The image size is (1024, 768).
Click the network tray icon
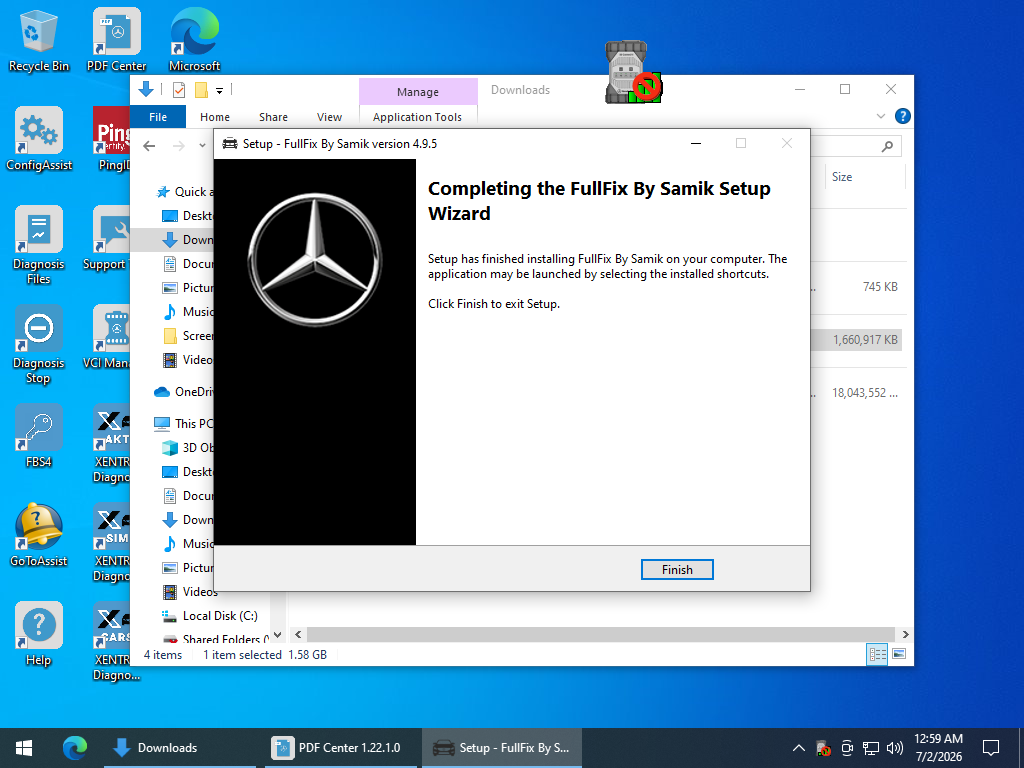click(x=871, y=748)
